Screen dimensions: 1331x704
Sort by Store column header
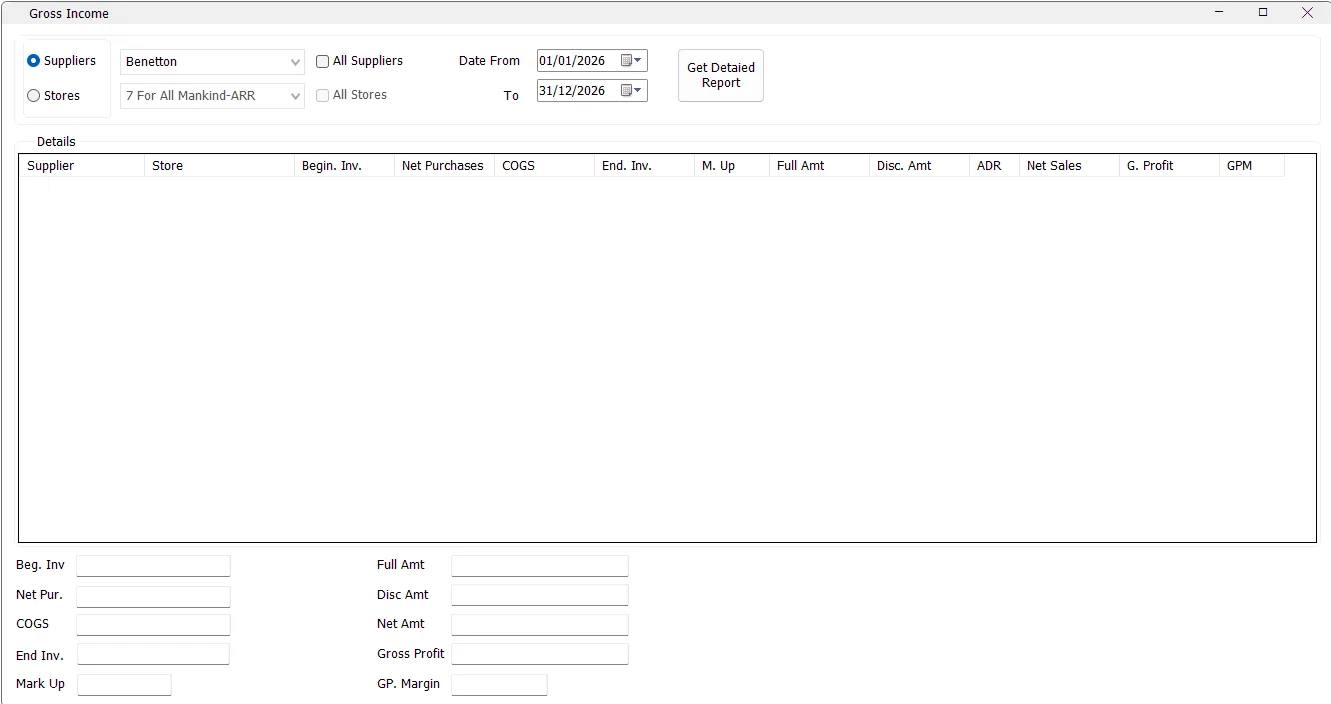point(220,166)
